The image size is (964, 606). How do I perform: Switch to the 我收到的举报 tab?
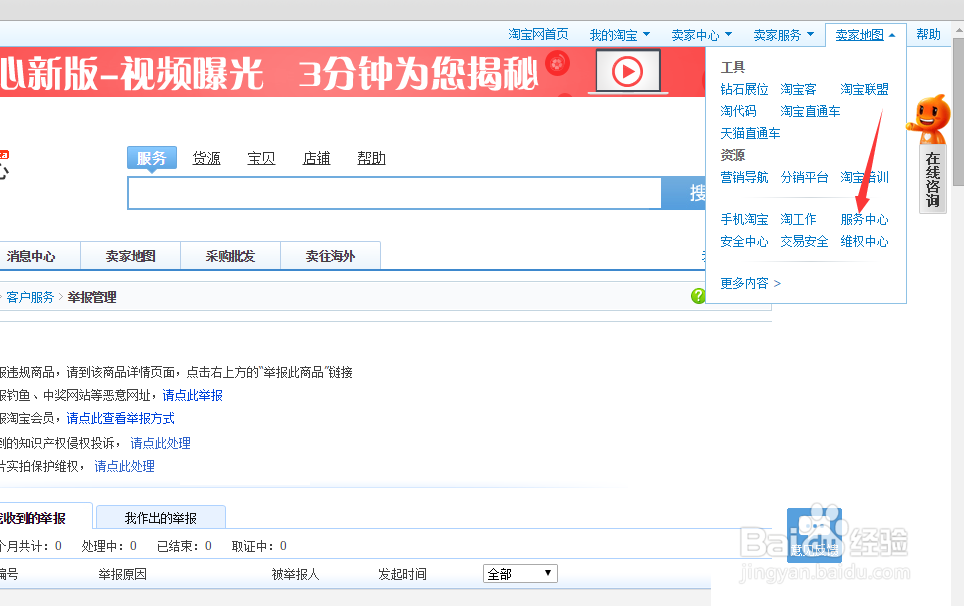pyautogui.click(x=46, y=517)
